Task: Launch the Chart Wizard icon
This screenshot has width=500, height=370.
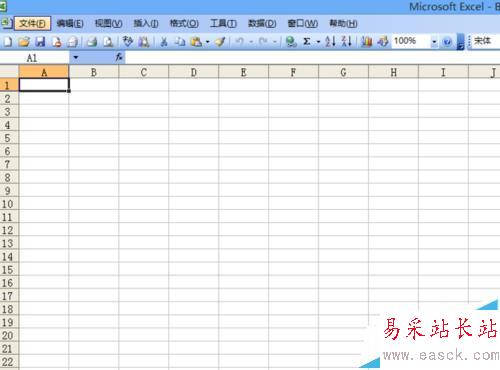Action: 367,42
